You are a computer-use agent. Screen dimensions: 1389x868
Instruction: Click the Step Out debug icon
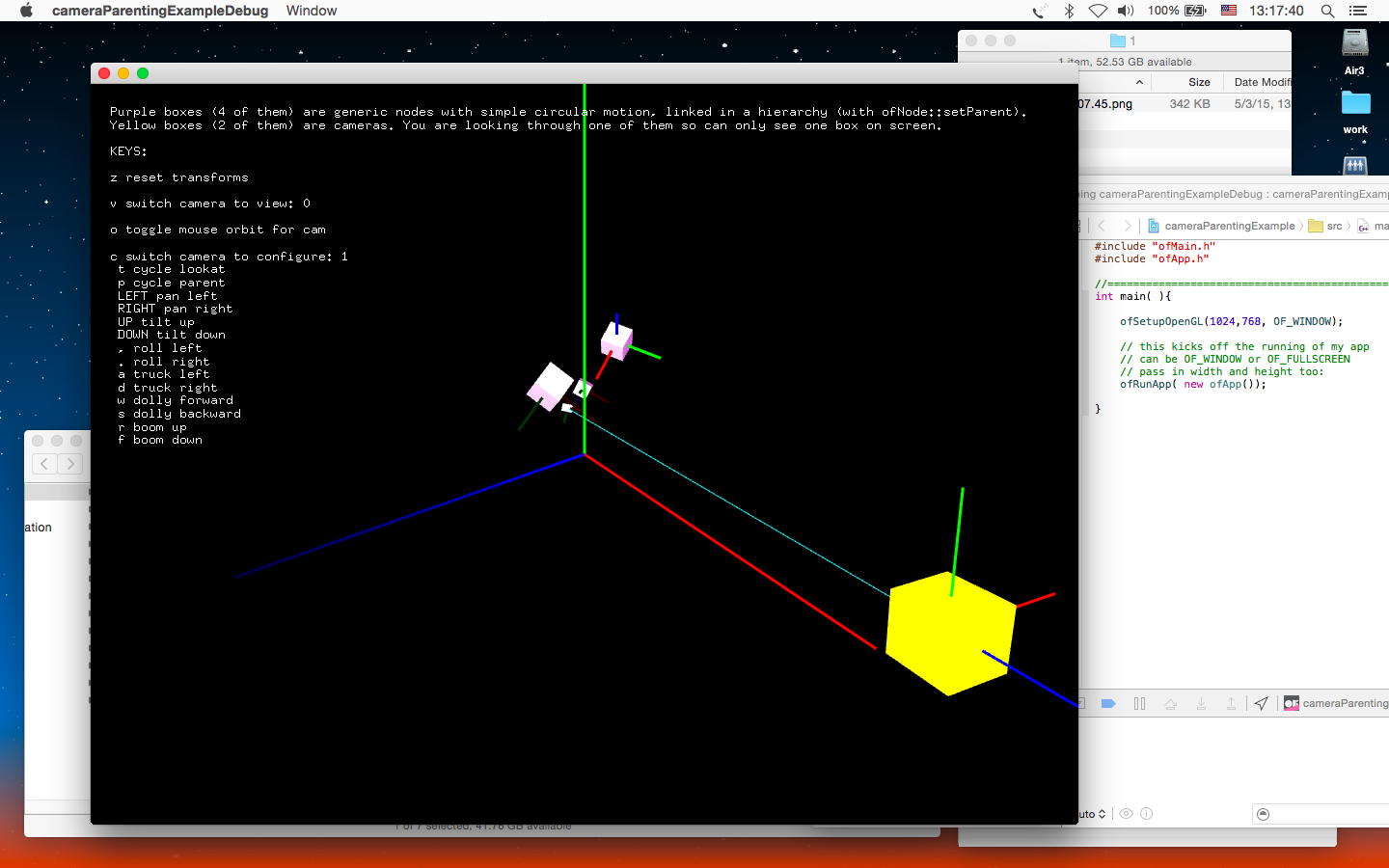(x=1231, y=703)
